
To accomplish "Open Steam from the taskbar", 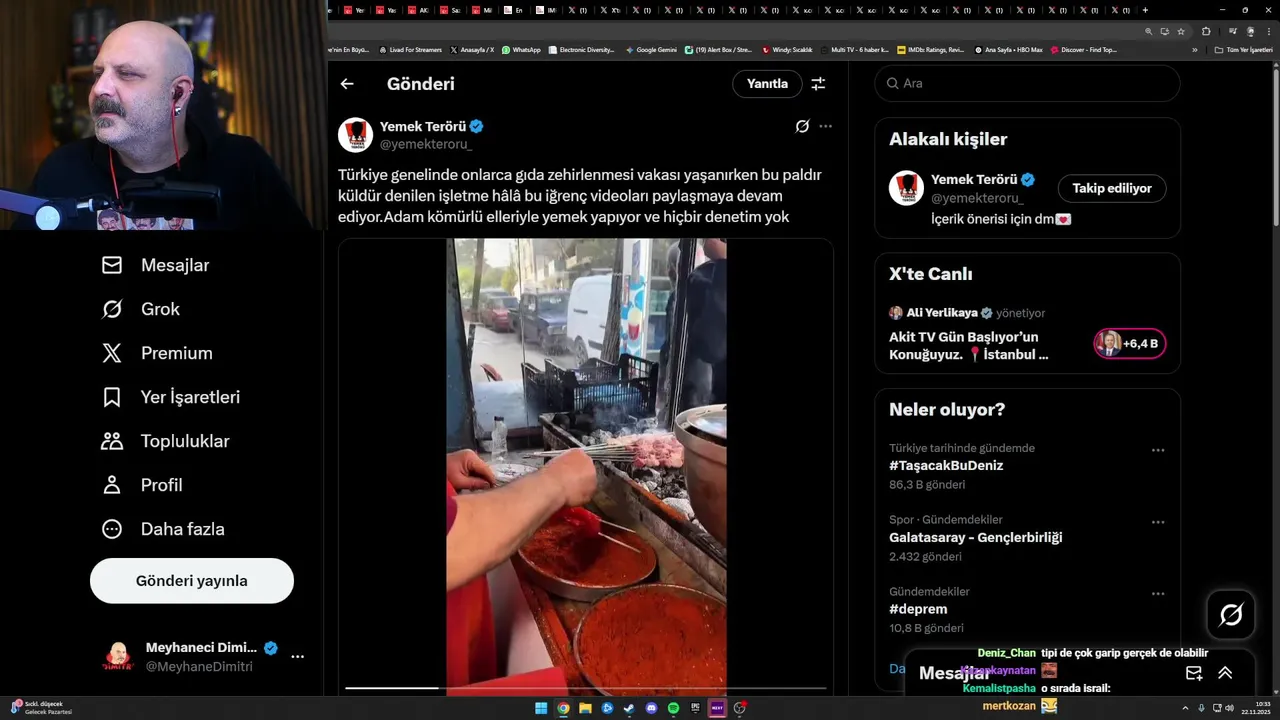I will coord(629,709).
